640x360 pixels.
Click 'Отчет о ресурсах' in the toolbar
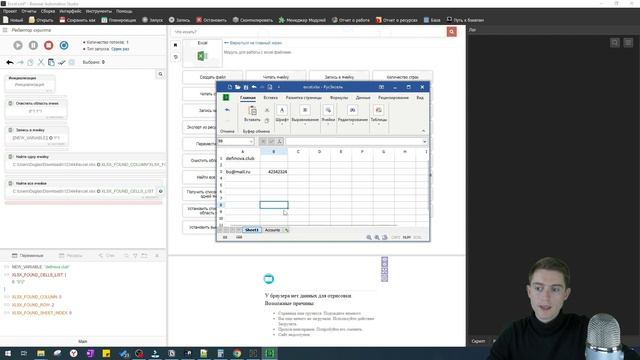[397, 20]
